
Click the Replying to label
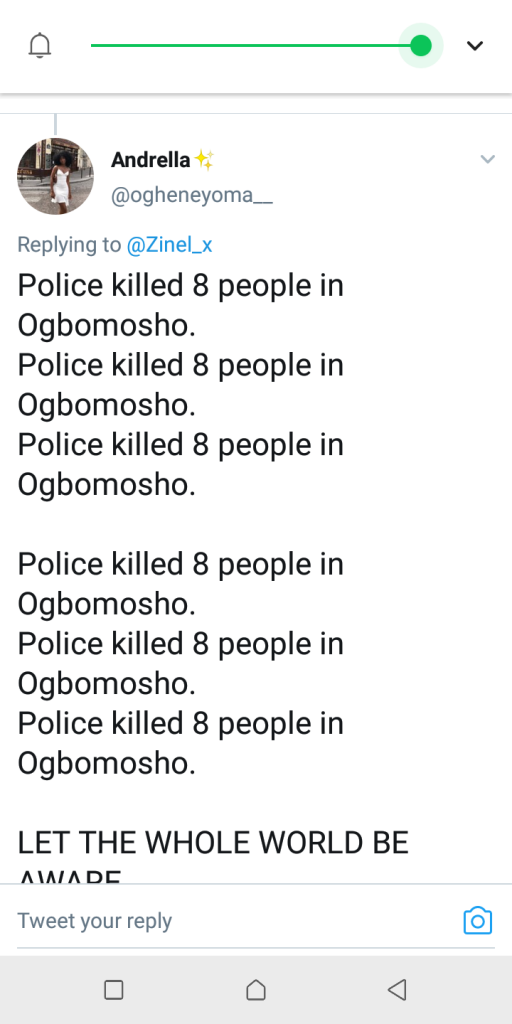tap(69, 245)
